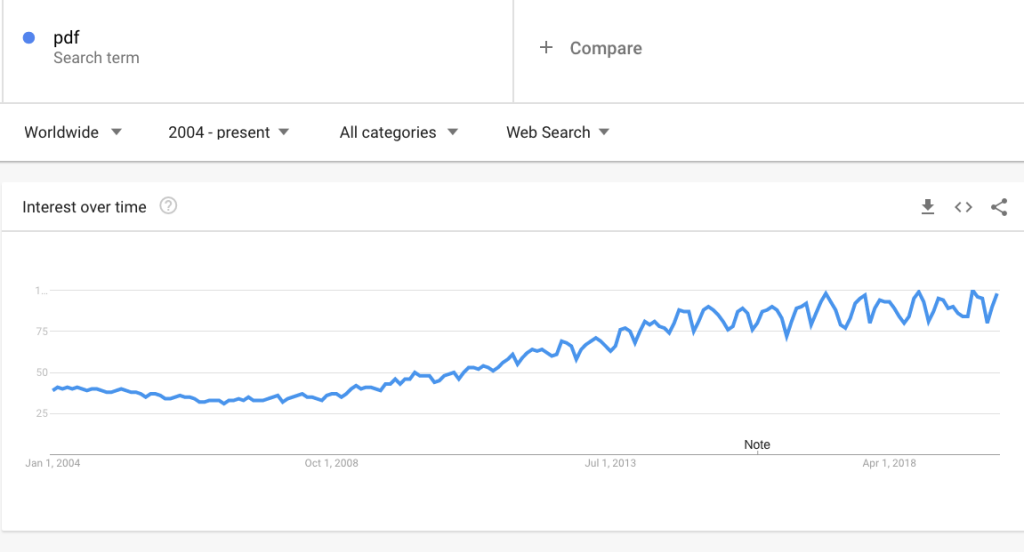The height and width of the screenshot is (552, 1024).
Task: Click the Jan 1, 2004 axis label
Action: pos(54,463)
